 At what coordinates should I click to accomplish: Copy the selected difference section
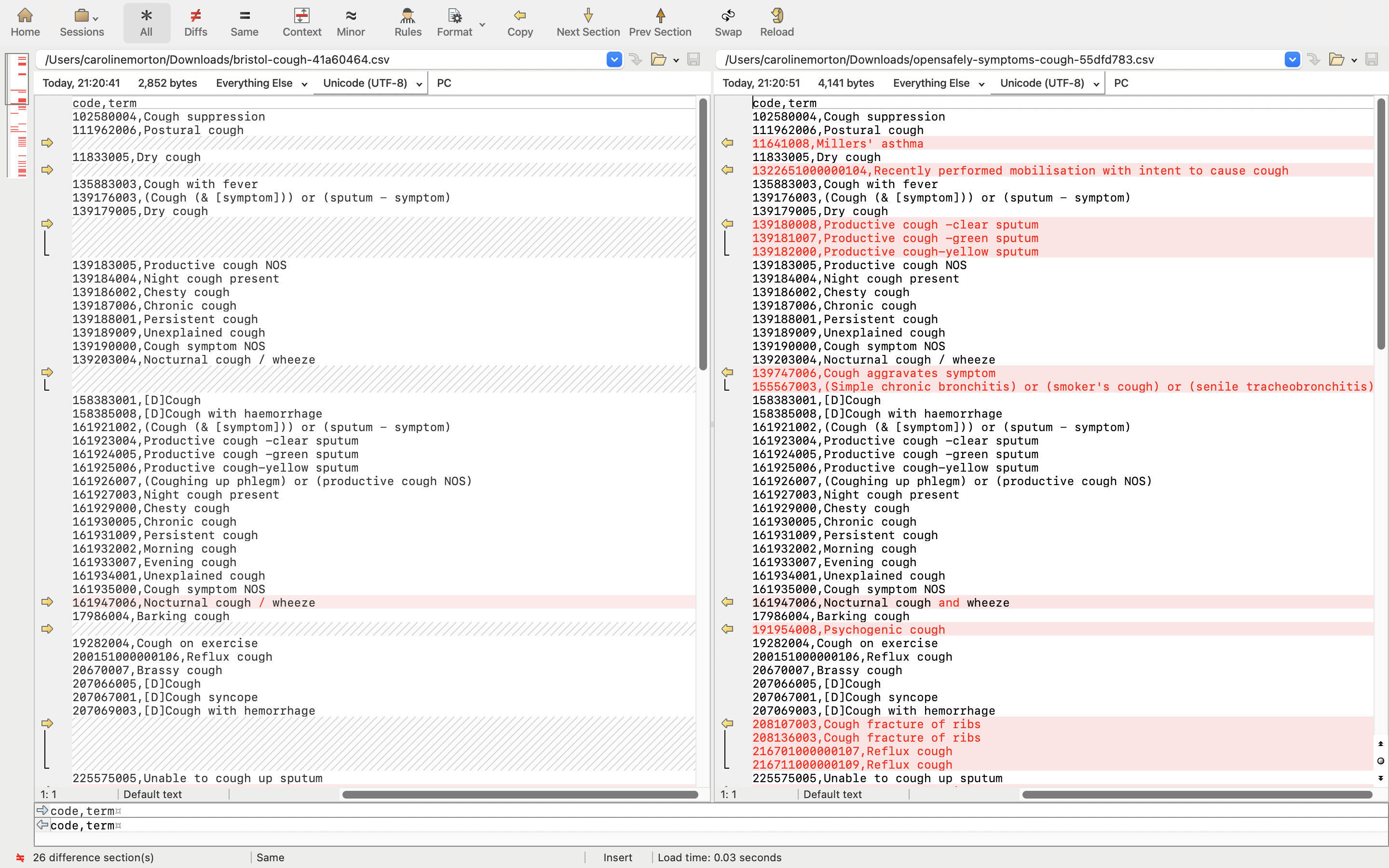[x=519, y=22]
